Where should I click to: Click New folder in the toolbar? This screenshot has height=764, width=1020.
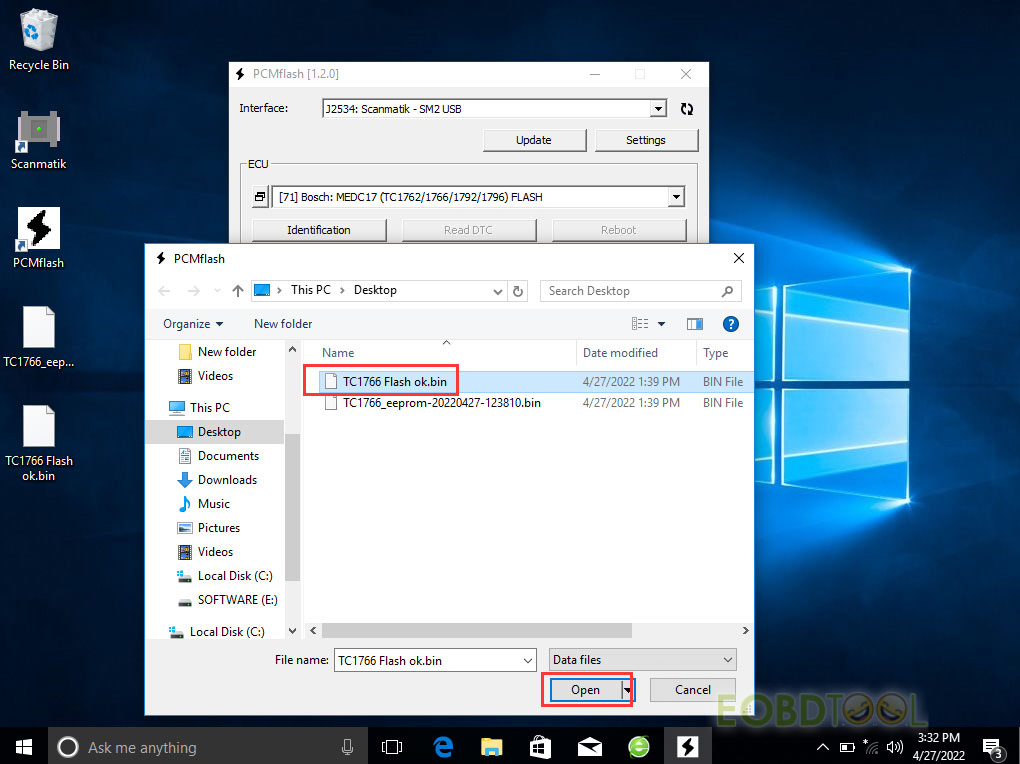click(x=283, y=324)
